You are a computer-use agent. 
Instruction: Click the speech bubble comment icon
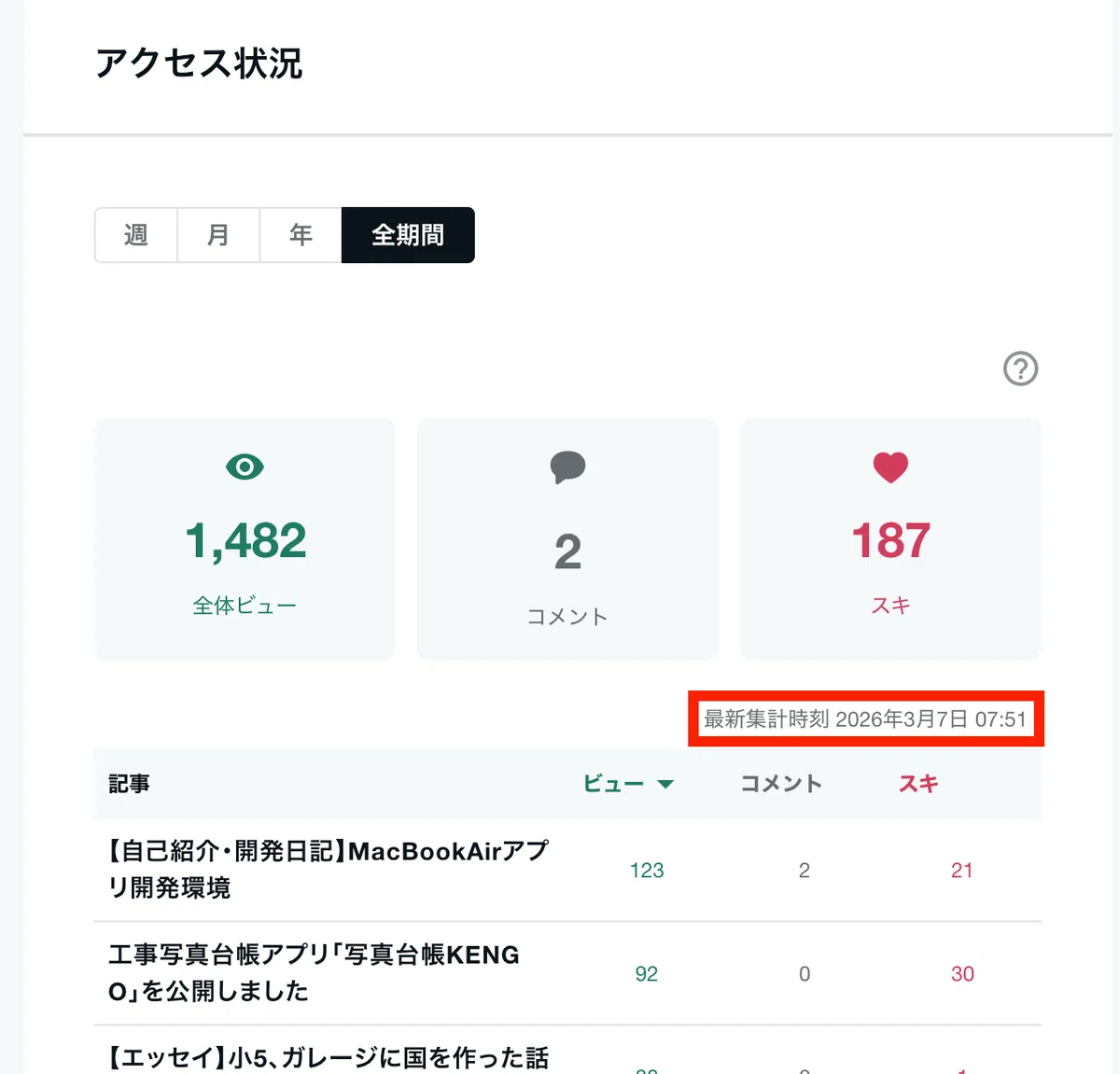pyautogui.click(x=567, y=467)
